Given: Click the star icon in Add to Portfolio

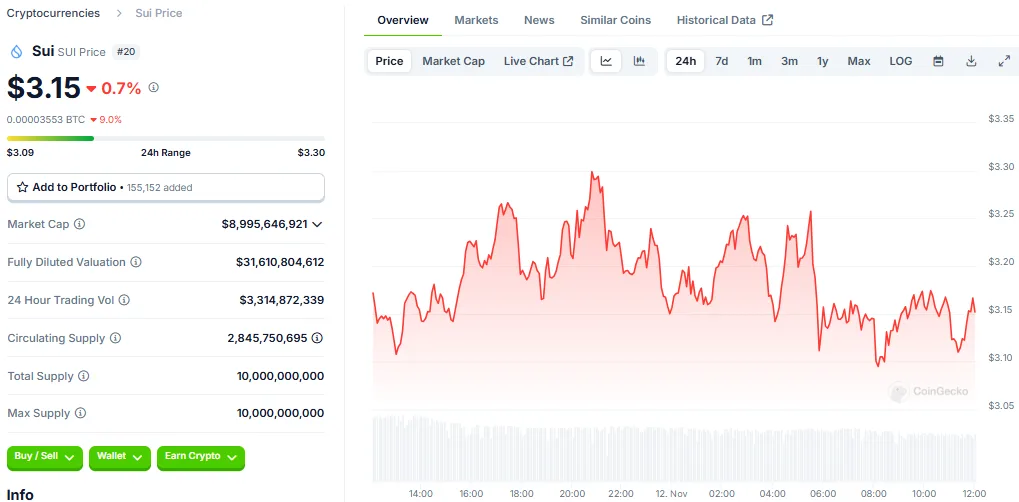Looking at the screenshot, I should [x=22, y=187].
